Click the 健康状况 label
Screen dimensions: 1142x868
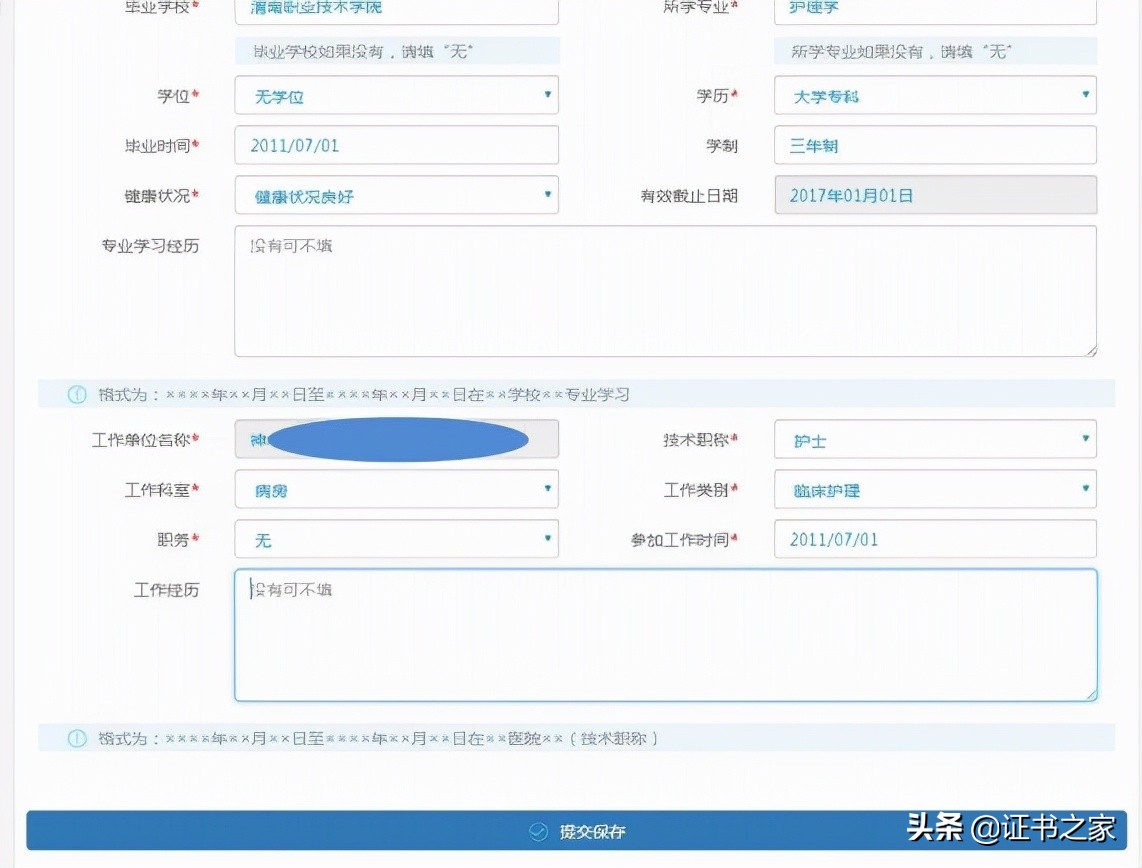(157, 196)
